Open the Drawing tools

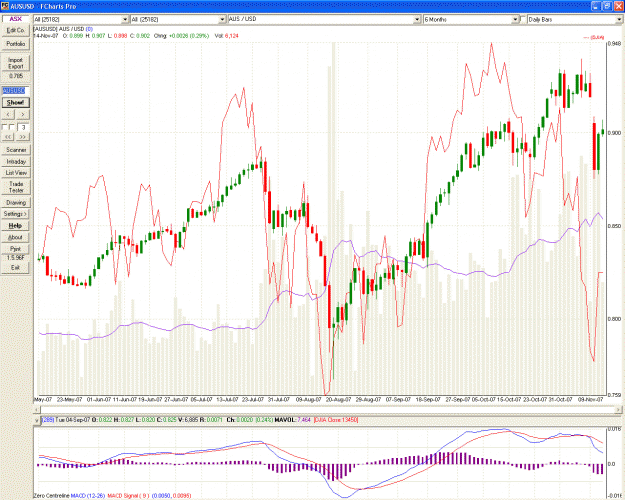click(x=16, y=203)
